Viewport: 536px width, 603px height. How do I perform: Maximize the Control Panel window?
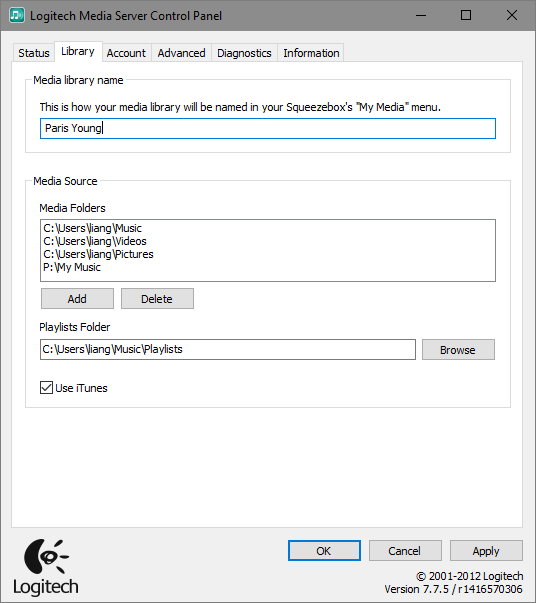click(x=466, y=15)
